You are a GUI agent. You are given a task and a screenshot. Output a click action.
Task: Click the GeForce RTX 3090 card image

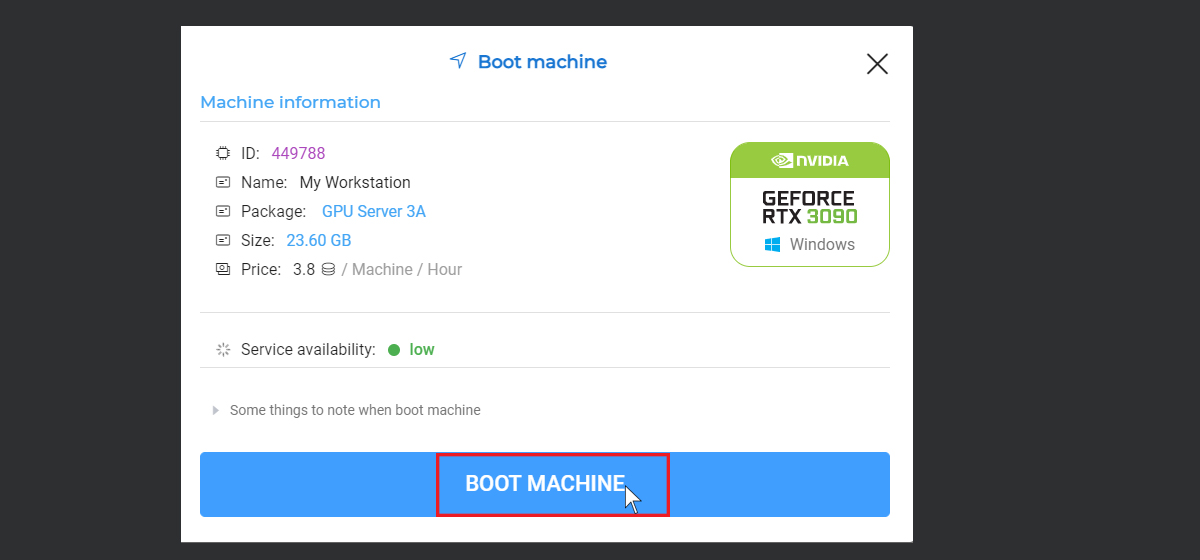pyautogui.click(x=810, y=204)
